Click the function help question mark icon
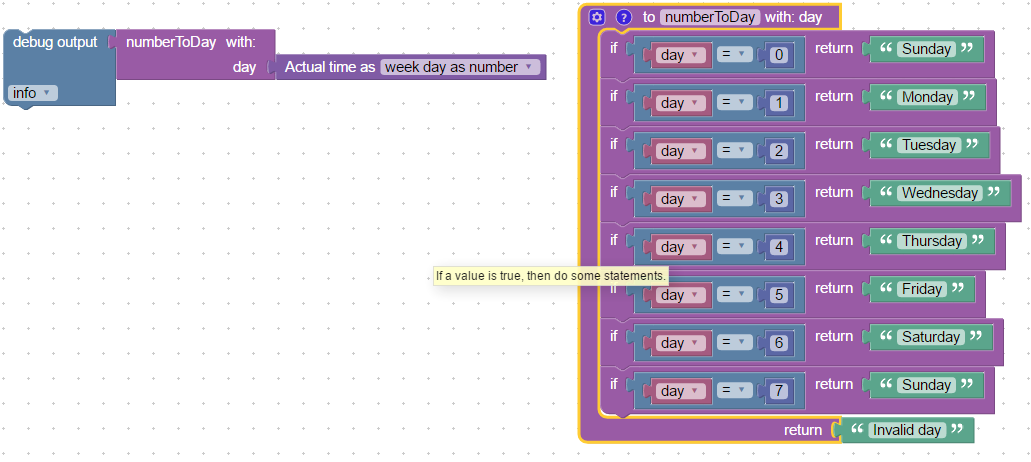Viewport: 1031px width, 462px height. tap(624, 17)
